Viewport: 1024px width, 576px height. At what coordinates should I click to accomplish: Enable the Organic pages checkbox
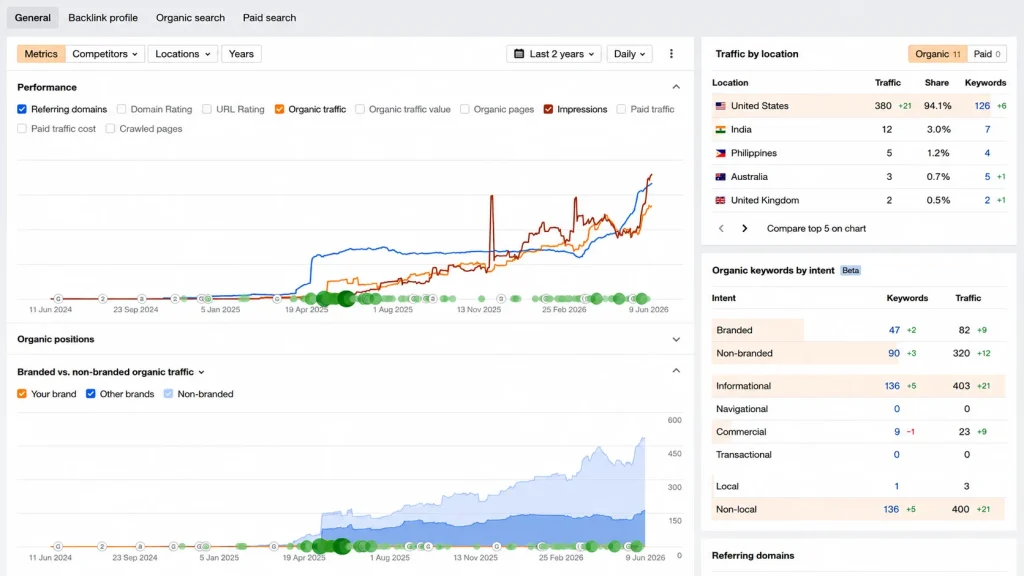pos(464,109)
